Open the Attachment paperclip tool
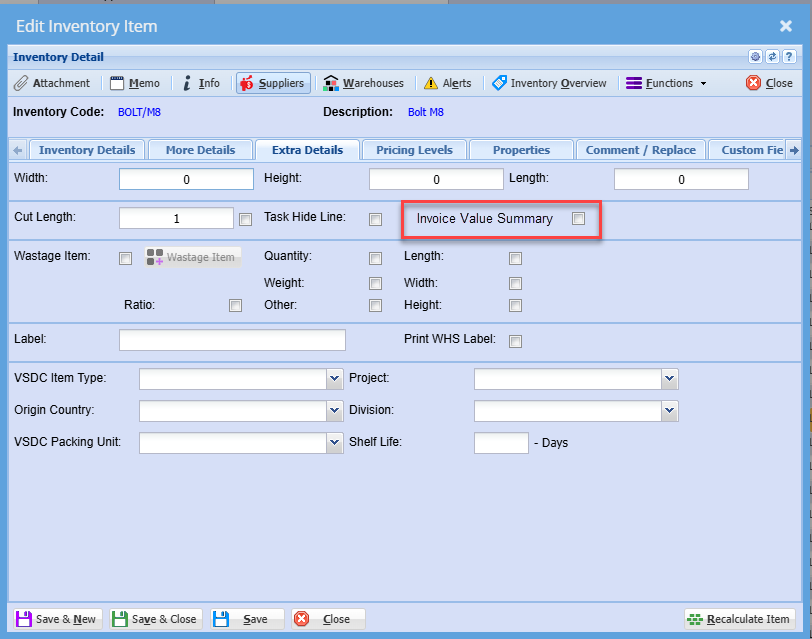 point(52,83)
